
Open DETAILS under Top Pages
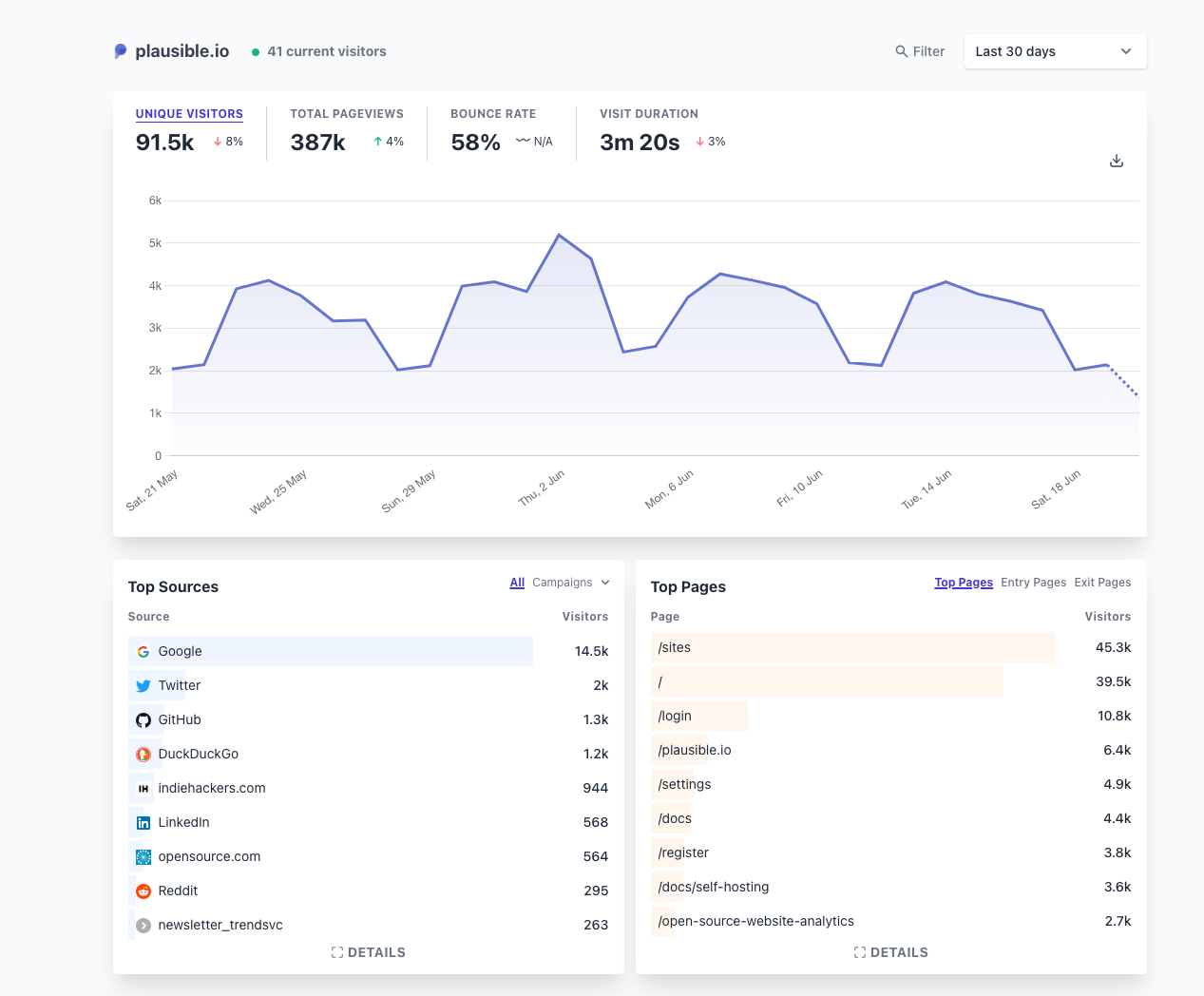(x=891, y=952)
